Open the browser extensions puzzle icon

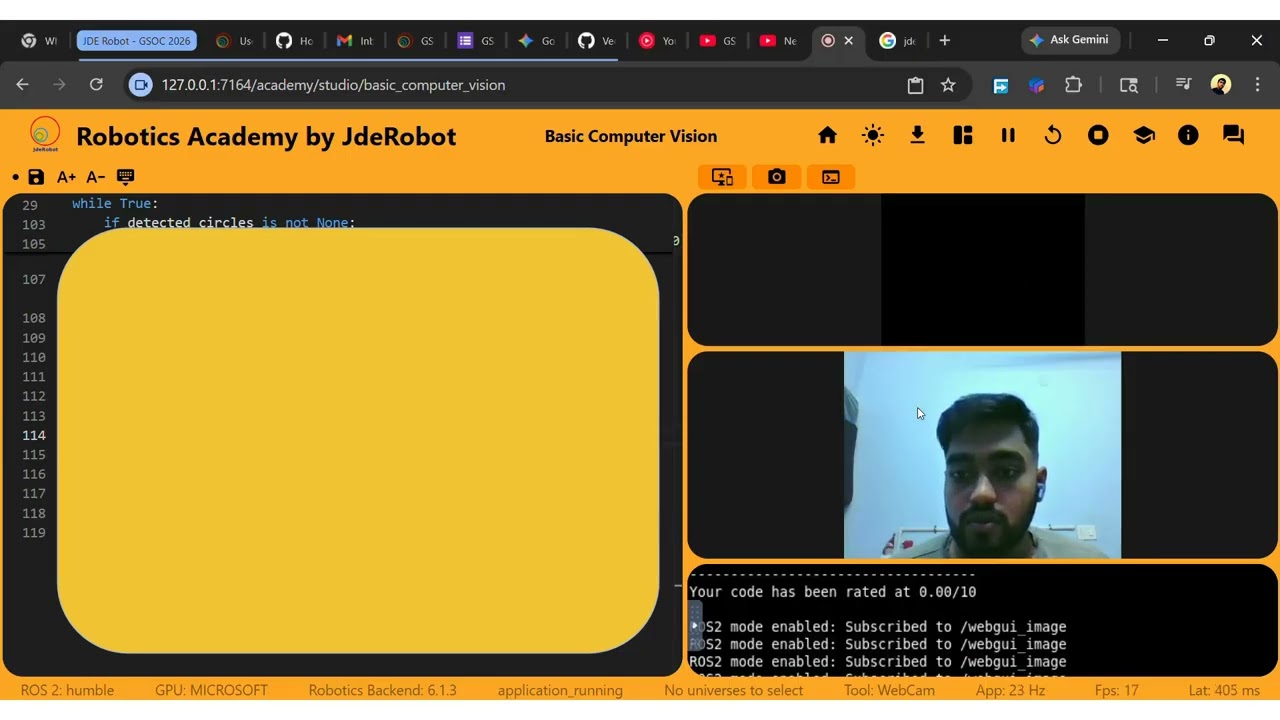pos(1073,85)
